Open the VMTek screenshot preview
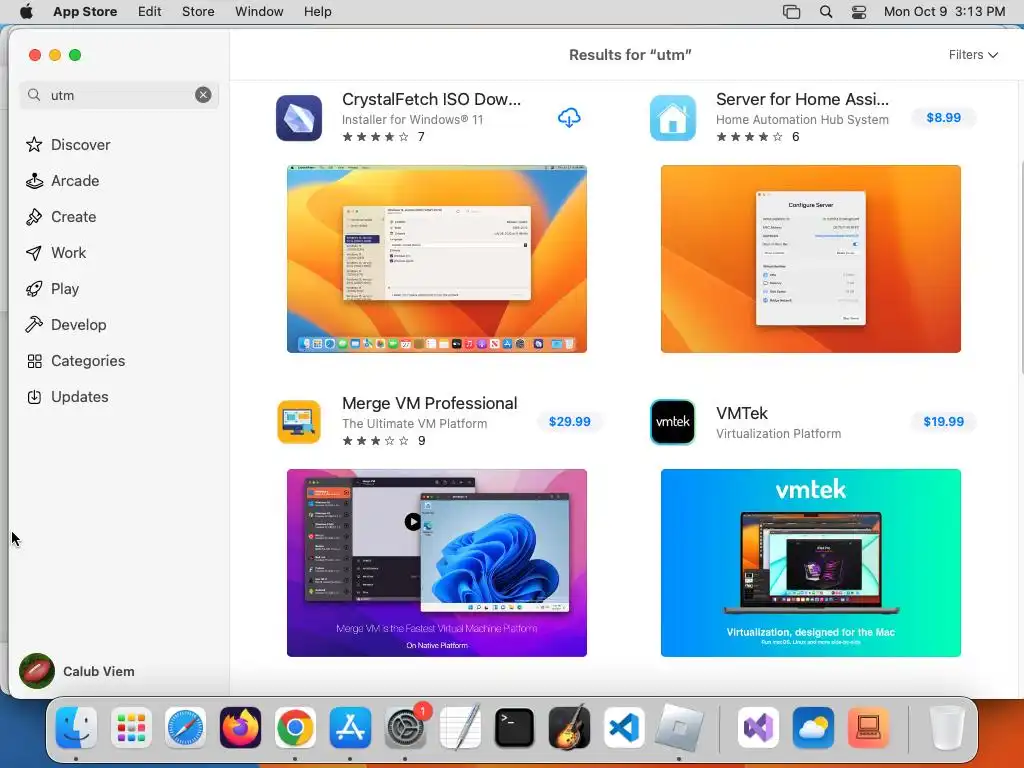Image resolution: width=1024 pixels, height=768 pixels. pos(810,563)
